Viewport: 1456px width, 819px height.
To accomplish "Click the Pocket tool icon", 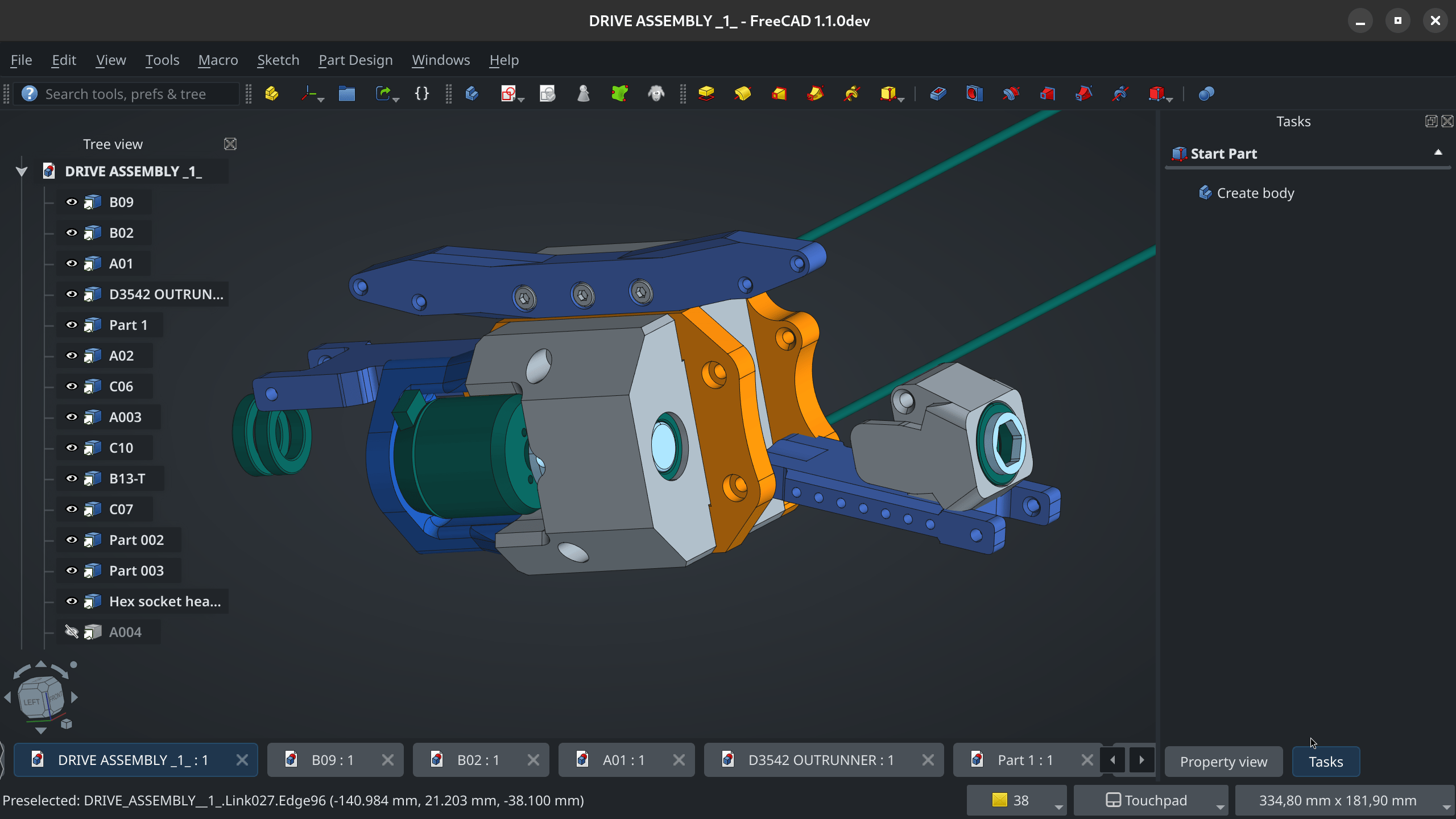I will 938,93.
